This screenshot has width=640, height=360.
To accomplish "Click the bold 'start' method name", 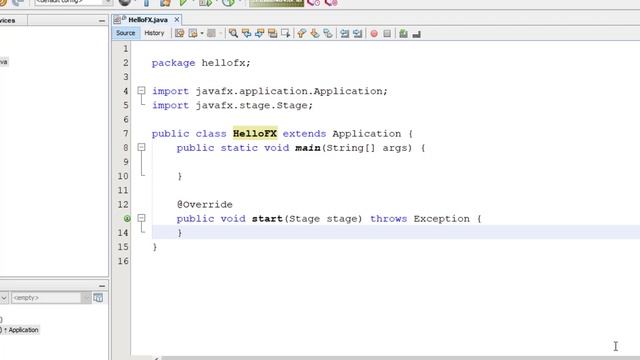I will point(267,219).
